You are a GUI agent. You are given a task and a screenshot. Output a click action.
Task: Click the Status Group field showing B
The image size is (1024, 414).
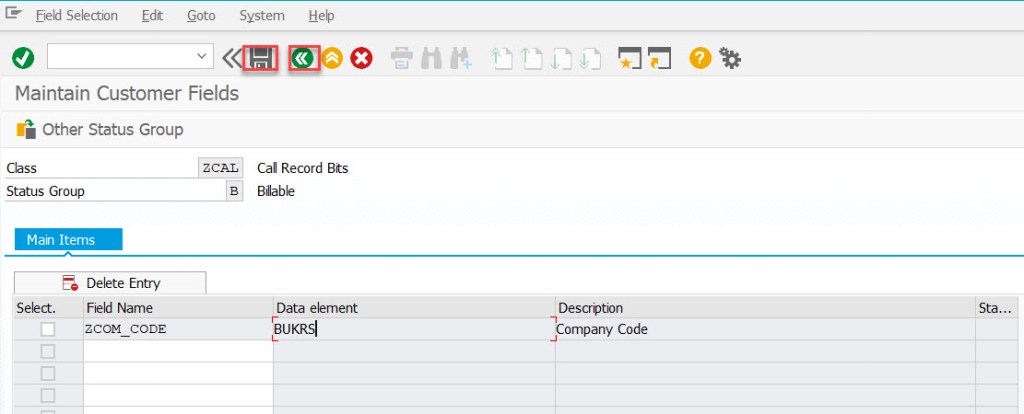coord(234,191)
